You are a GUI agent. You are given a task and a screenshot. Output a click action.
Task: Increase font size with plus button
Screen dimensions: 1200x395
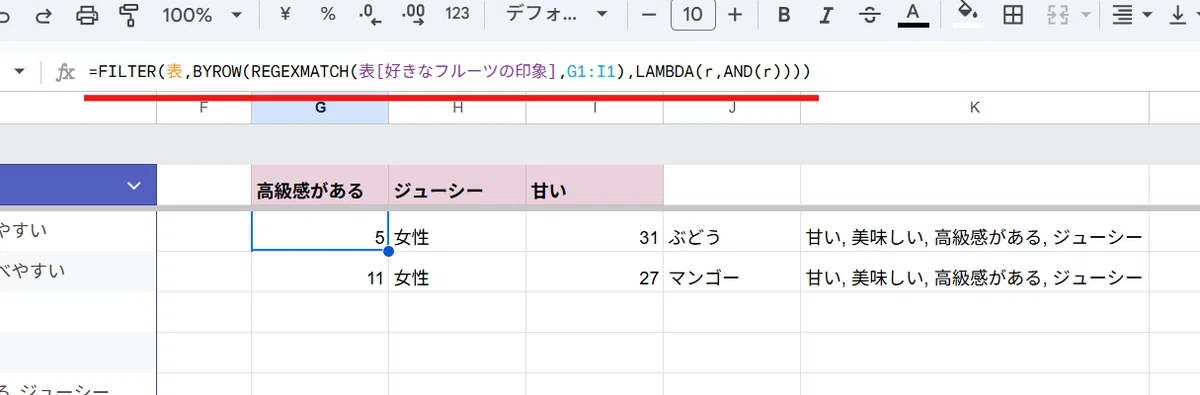(736, 15)
